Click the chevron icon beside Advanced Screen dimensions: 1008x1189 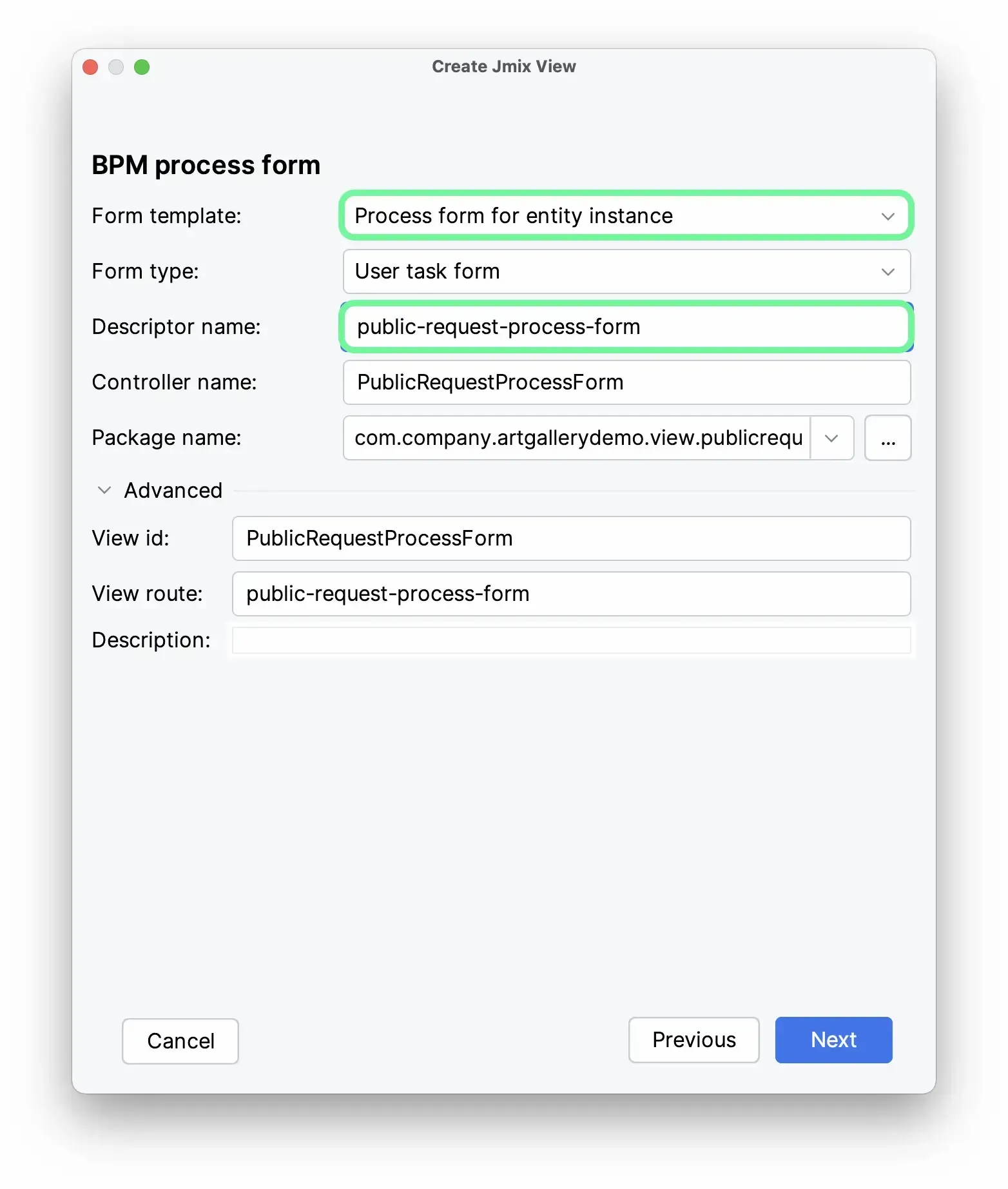click(104, 491)
